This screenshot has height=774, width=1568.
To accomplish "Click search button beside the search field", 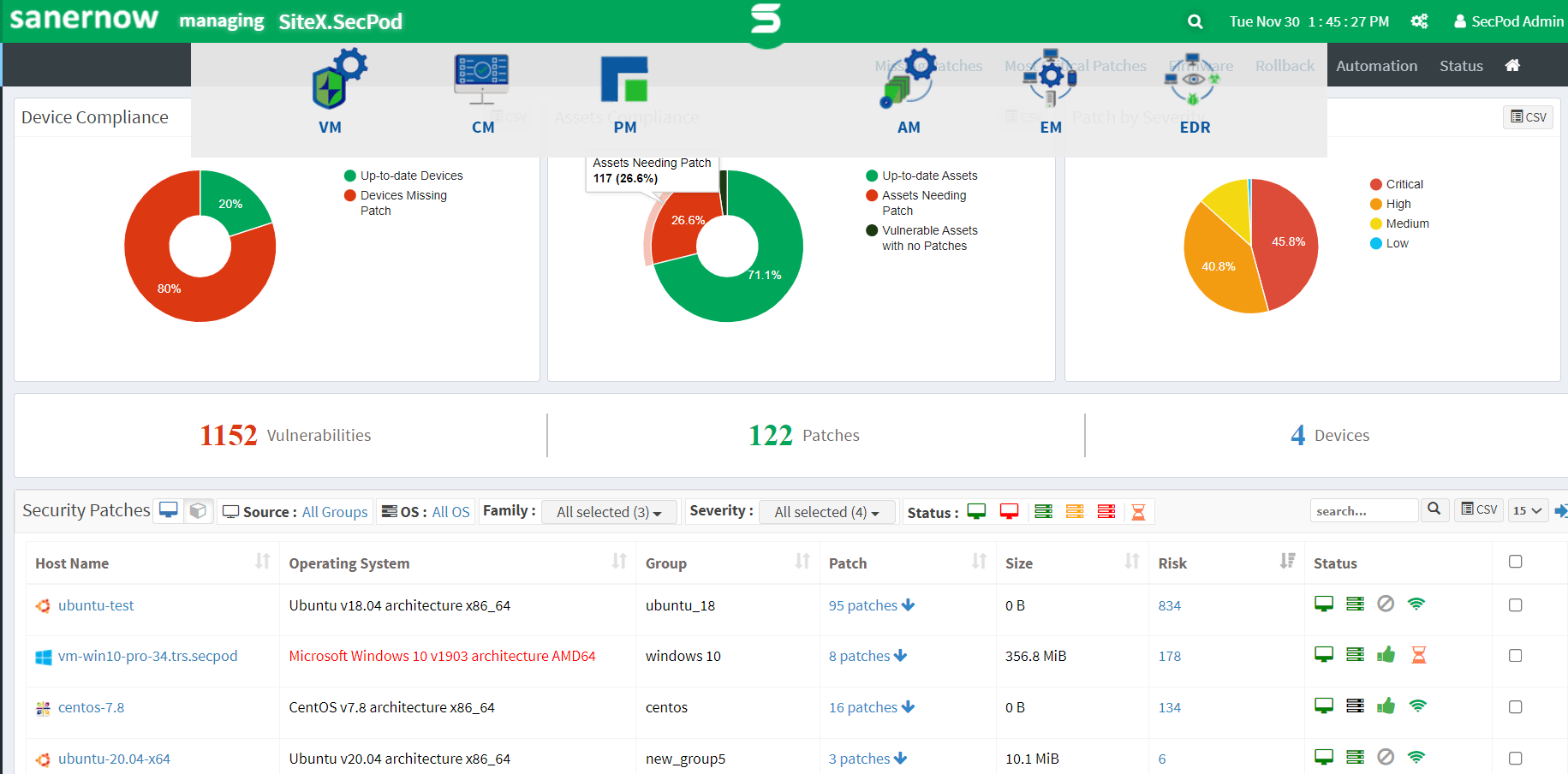I will 1434,509.
